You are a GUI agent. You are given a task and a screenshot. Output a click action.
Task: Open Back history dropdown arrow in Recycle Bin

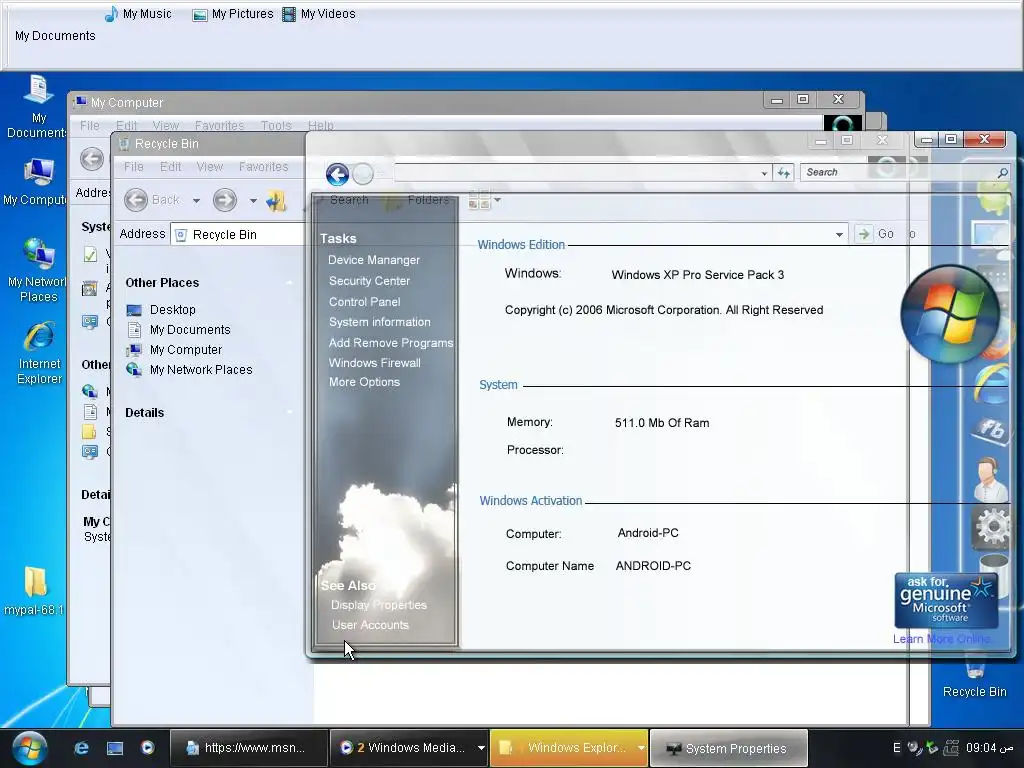(x=196, y=200)
